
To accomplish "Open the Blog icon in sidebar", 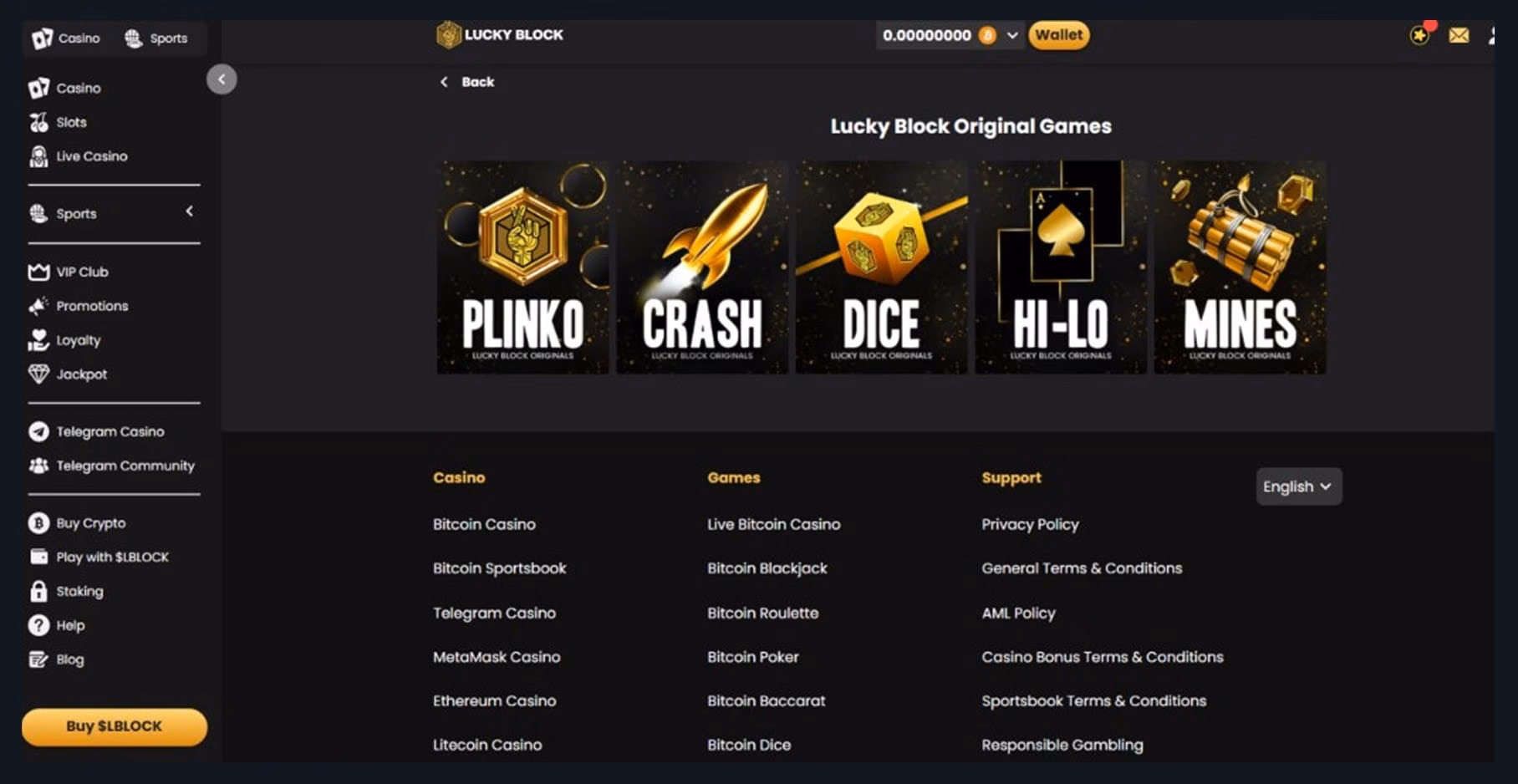I will (38, 659).
